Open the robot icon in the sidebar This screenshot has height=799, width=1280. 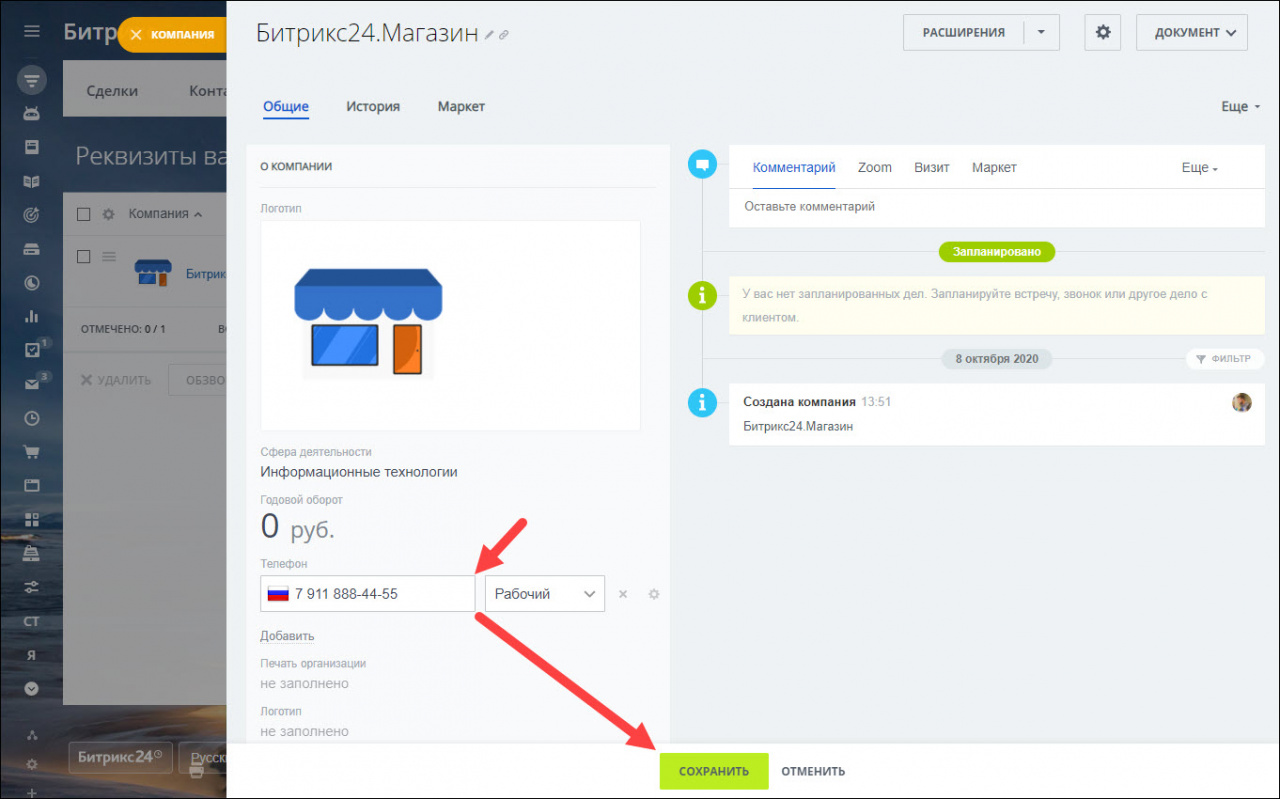32,113
